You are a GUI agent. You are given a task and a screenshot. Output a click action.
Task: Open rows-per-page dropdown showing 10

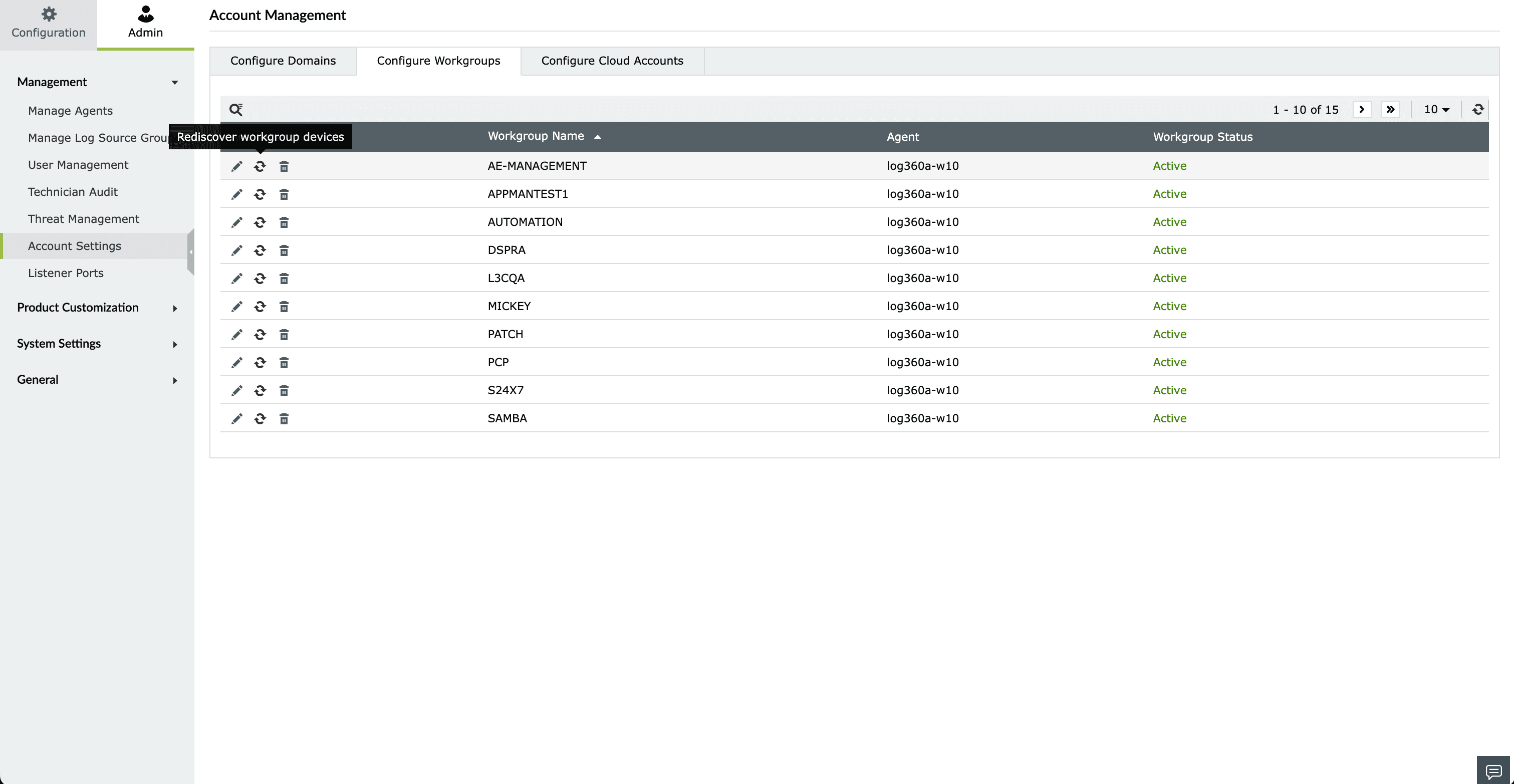click(1436, 109)
